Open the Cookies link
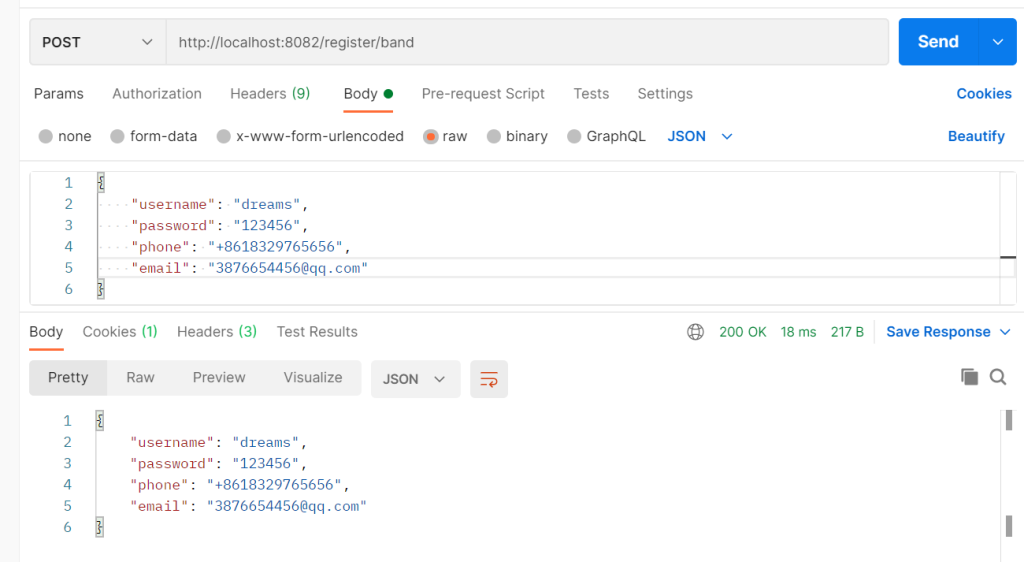This screenshot has width=1024, height=562. pos(984,94)
